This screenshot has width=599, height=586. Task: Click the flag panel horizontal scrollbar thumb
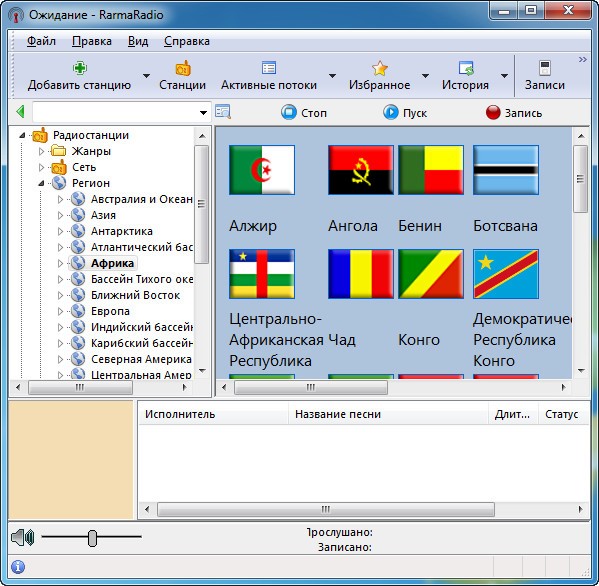[x=311, y=387]
